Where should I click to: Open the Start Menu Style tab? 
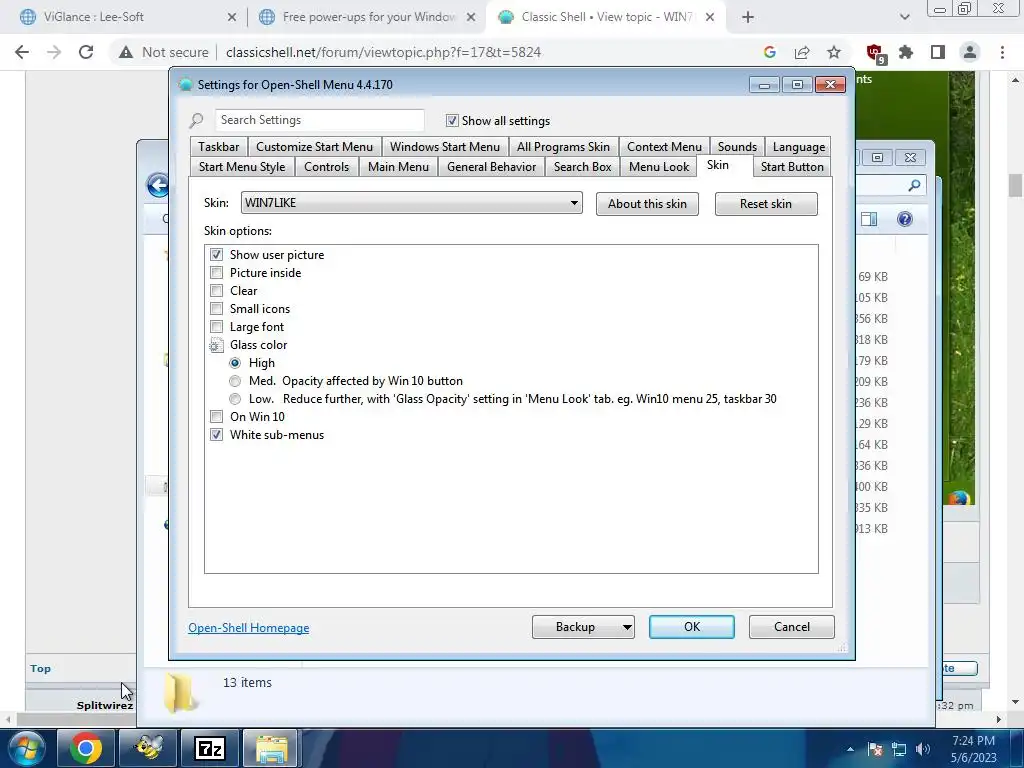242,167
